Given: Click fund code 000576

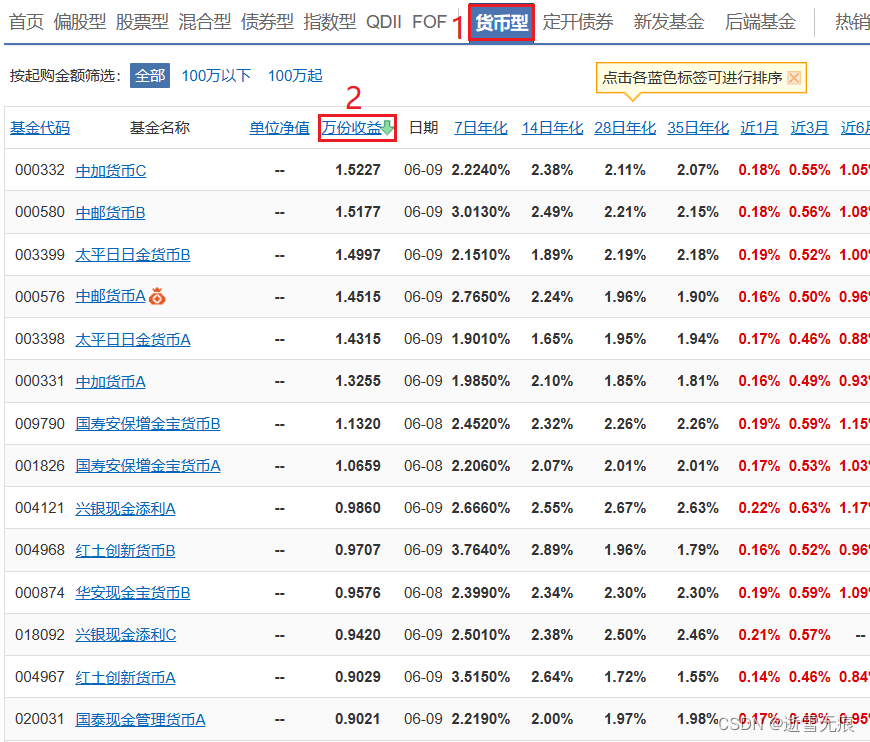Looking at the screenshot, I should tap(39, 296).
